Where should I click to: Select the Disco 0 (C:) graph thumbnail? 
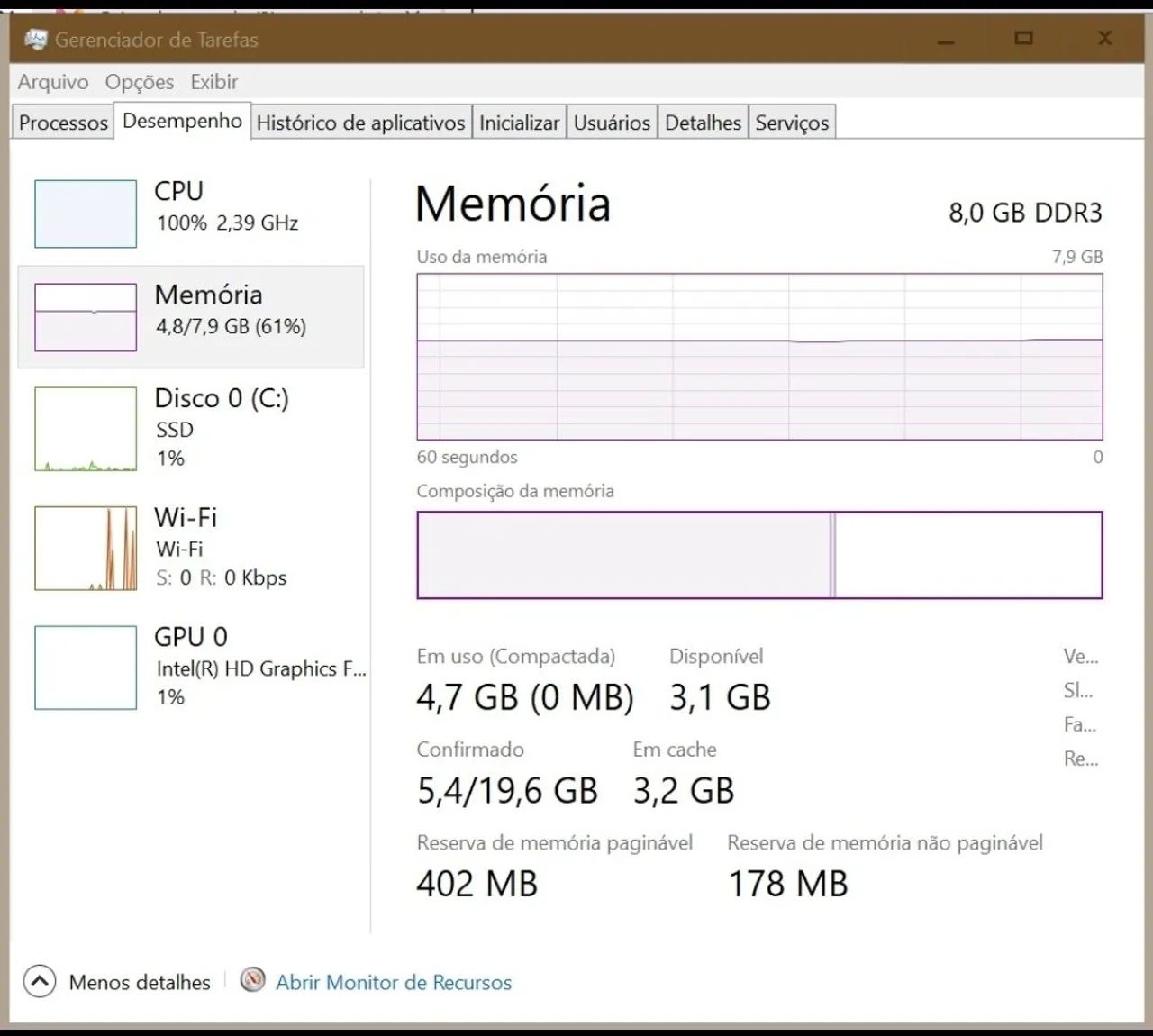[x=86, y=429]
